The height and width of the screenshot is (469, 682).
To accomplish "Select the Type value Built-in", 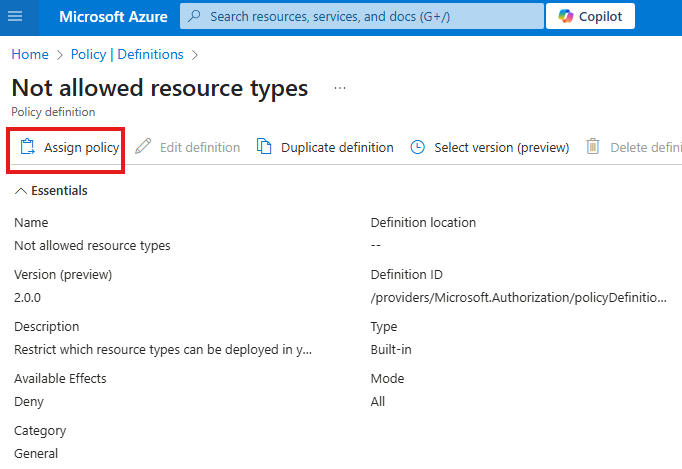I will (x=391, y=350).
